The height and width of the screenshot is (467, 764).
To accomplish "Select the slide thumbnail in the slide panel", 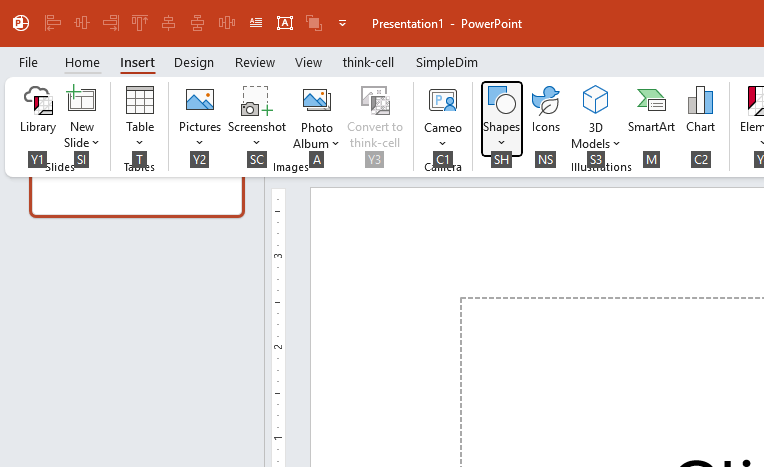I will coord(137,196).
